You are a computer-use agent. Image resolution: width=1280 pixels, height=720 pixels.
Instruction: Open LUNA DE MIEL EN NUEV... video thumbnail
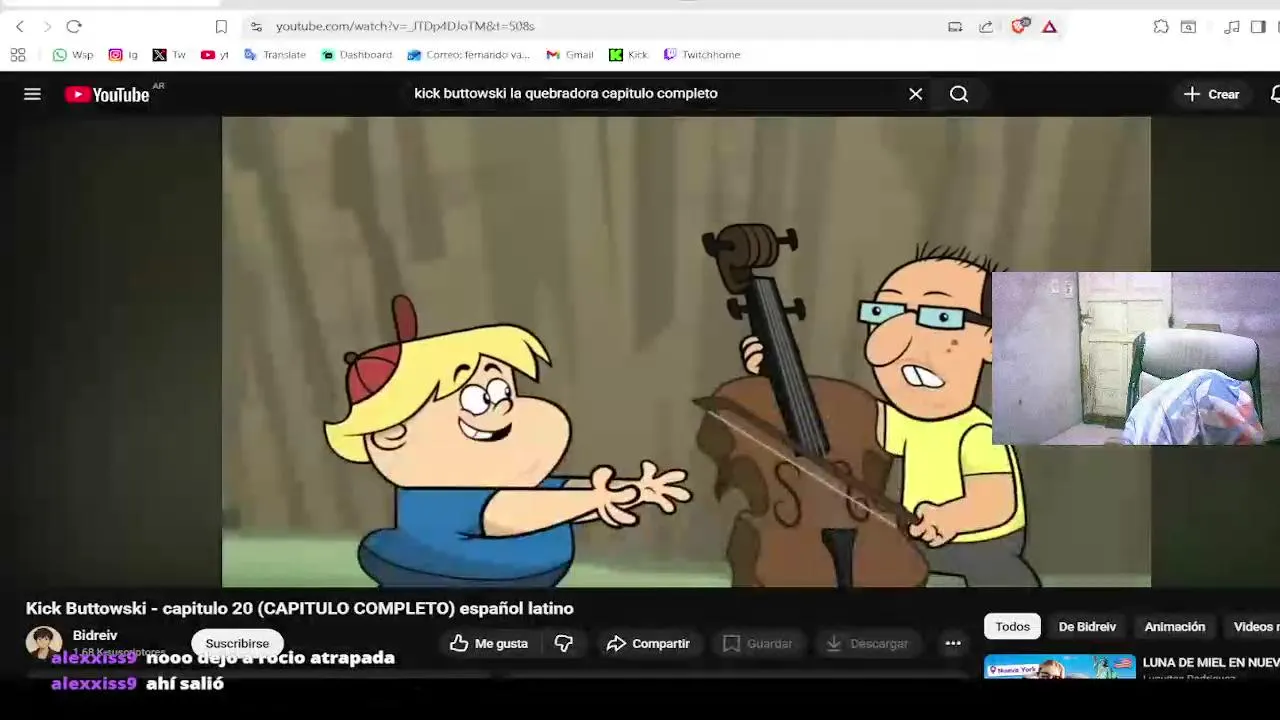(x=1059, y=667)
